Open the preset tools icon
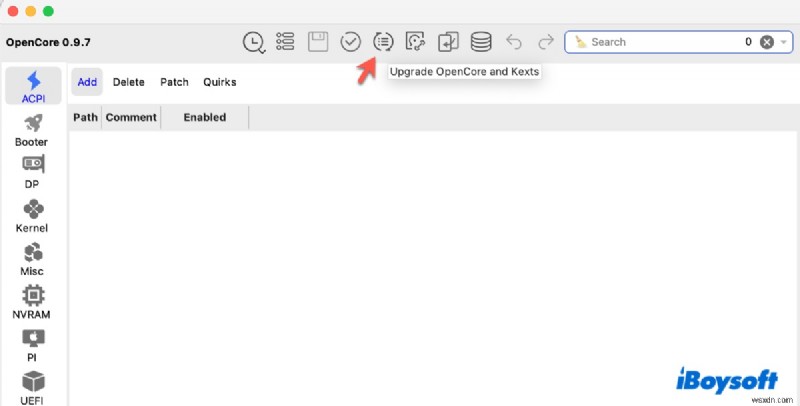This screenshot has height=406, width=800. (415, 42)
